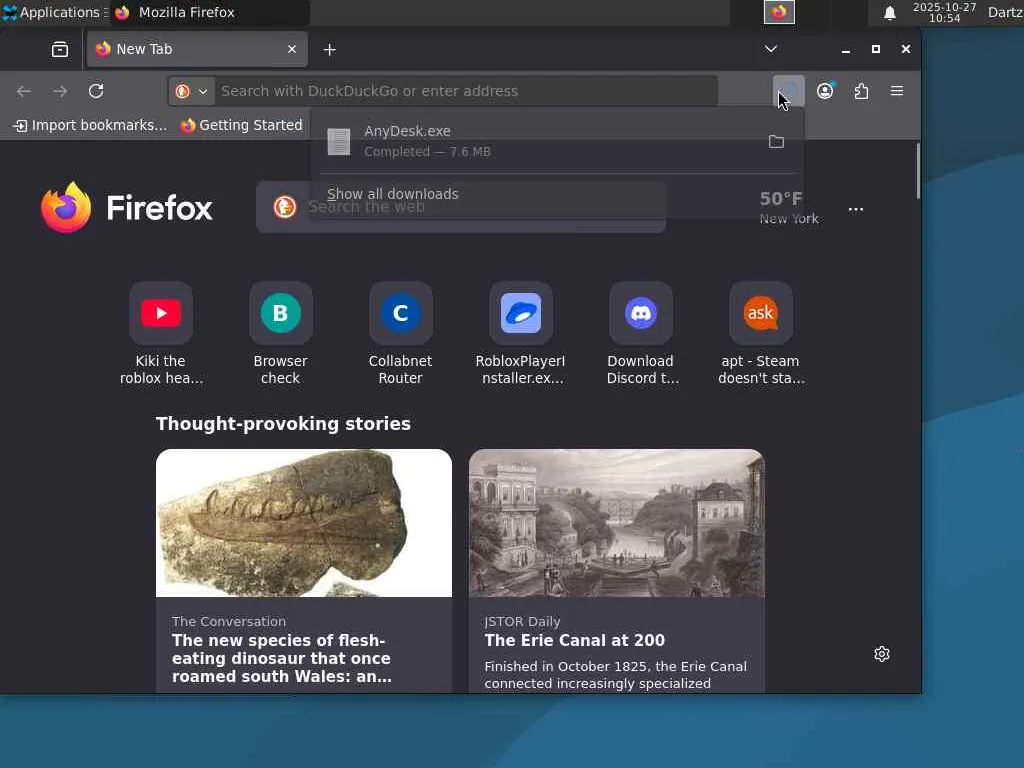Open the Firefox hamburger menu
The height and width of the screenshot is (768, 1024).
pos(897,91)
